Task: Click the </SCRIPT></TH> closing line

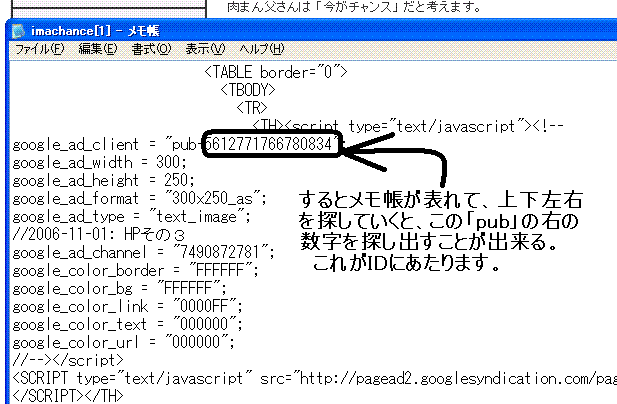Action: pos(68,395)
